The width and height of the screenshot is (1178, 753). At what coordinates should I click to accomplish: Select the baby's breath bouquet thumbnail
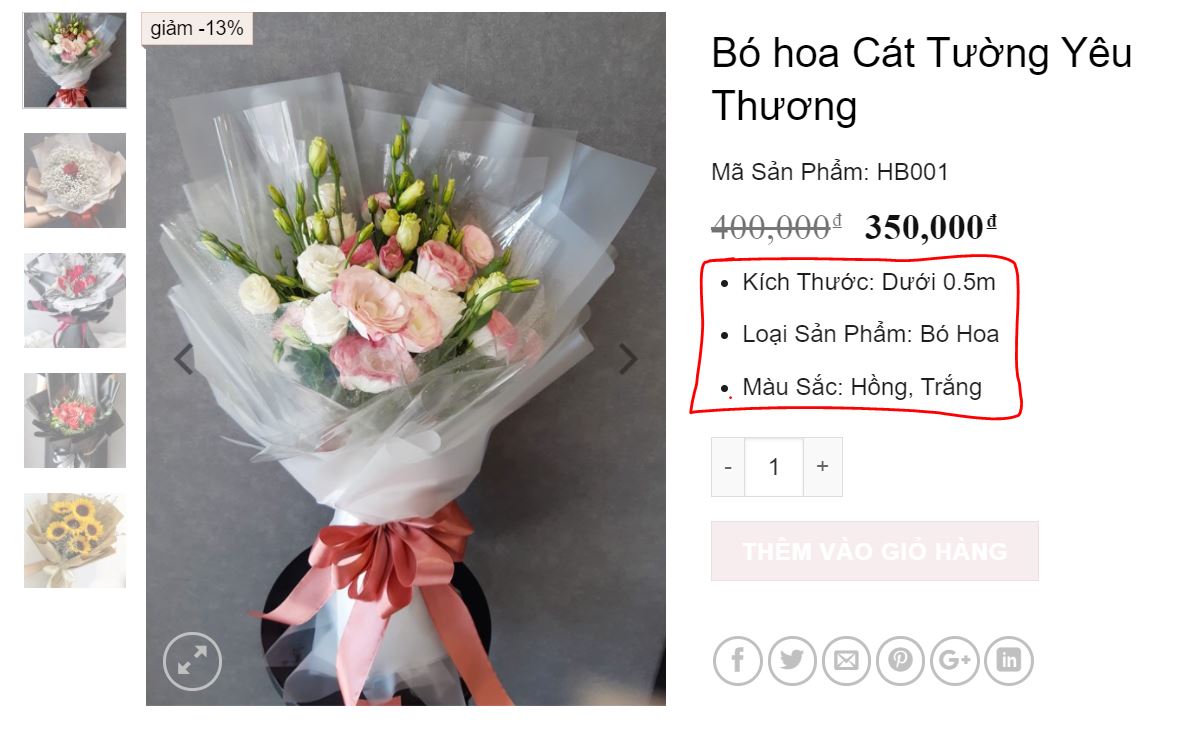74,180
